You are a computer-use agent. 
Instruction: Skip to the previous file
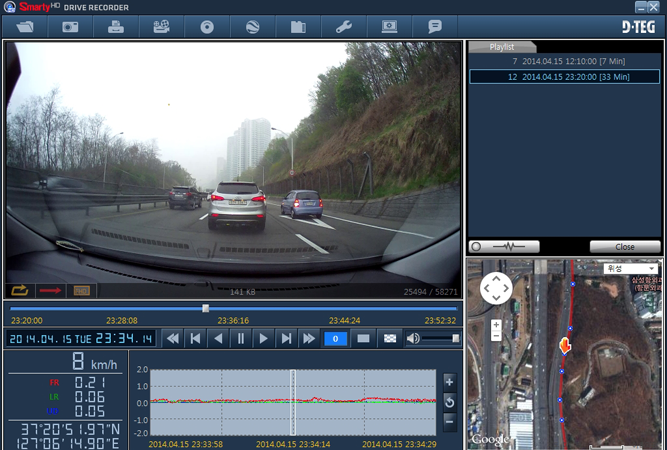click(x=195, y=339)
